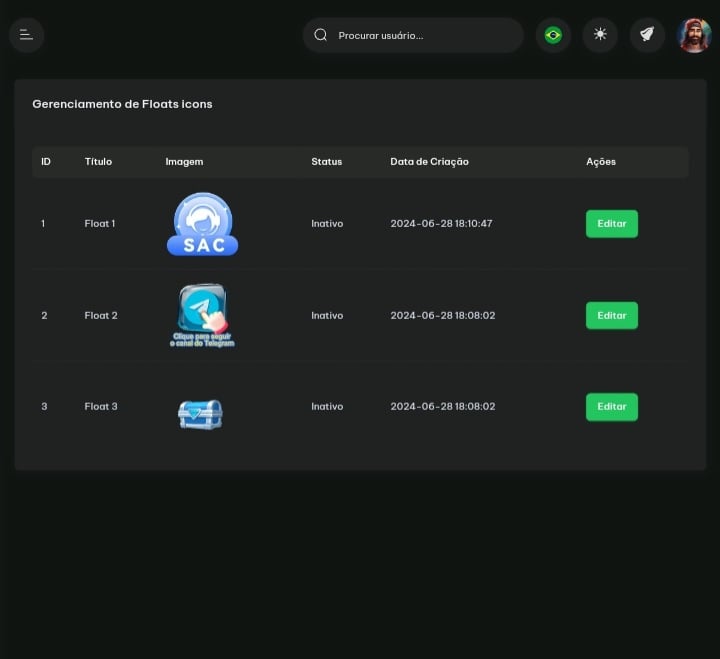
Task: Select the 'Float 3' title text
Action: pyautogui.click(x=101, y=407)
